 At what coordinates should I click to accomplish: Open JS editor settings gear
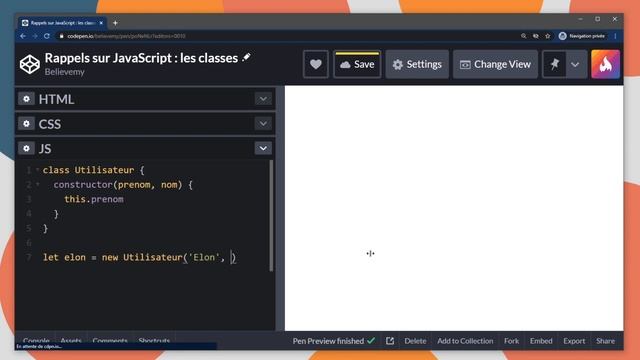coord(26,148)
